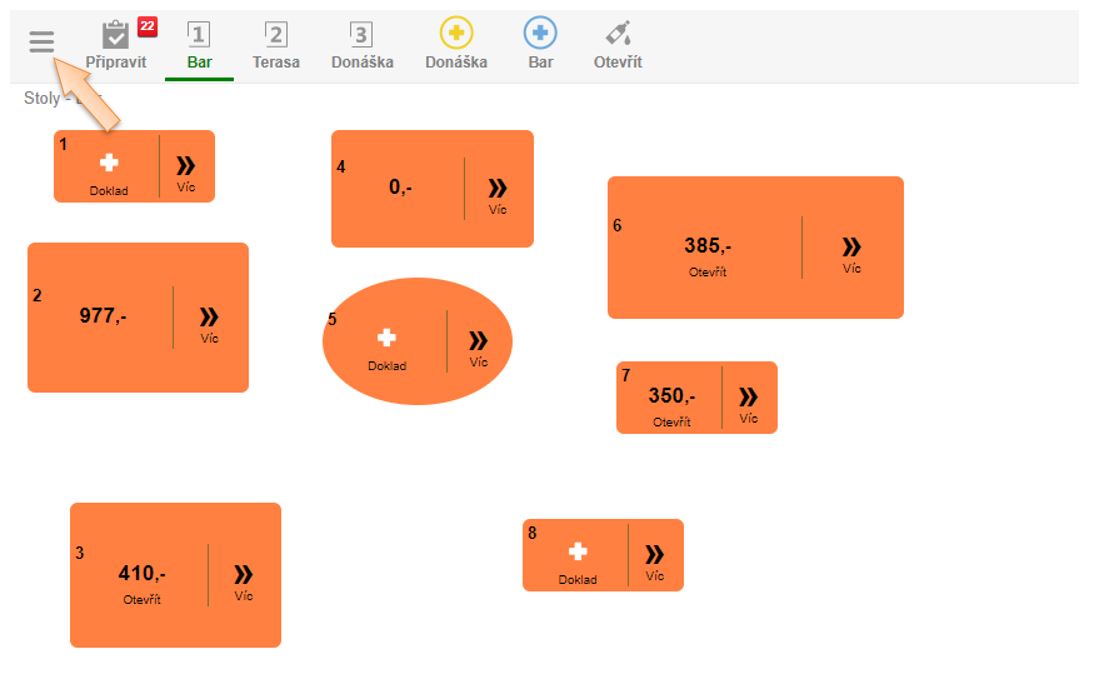Click the yellow plus Donáška icon
Viewport: 1099px width, 689px height.
[456, 34]
